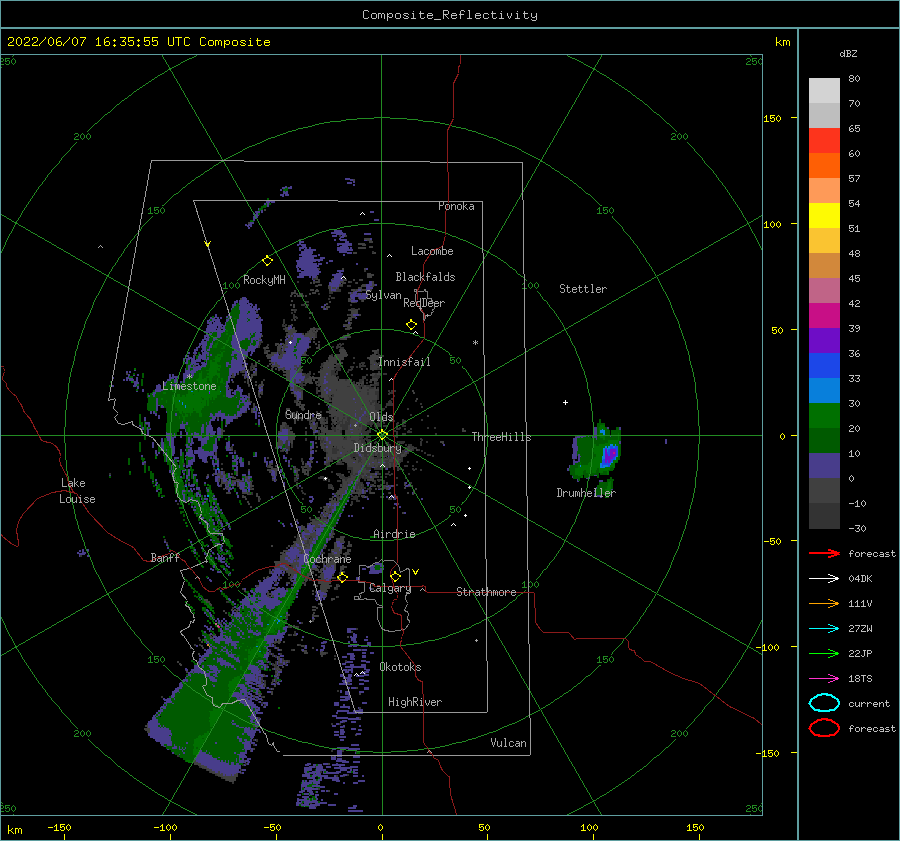Select the 80-70 dBZ light gray swatch
Viewport: 900px width, 841px height.
(x=824, y=91)
